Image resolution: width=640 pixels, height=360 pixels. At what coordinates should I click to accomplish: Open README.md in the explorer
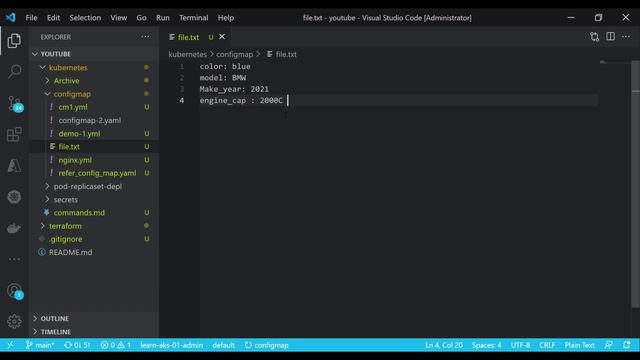tap(94, 252)
